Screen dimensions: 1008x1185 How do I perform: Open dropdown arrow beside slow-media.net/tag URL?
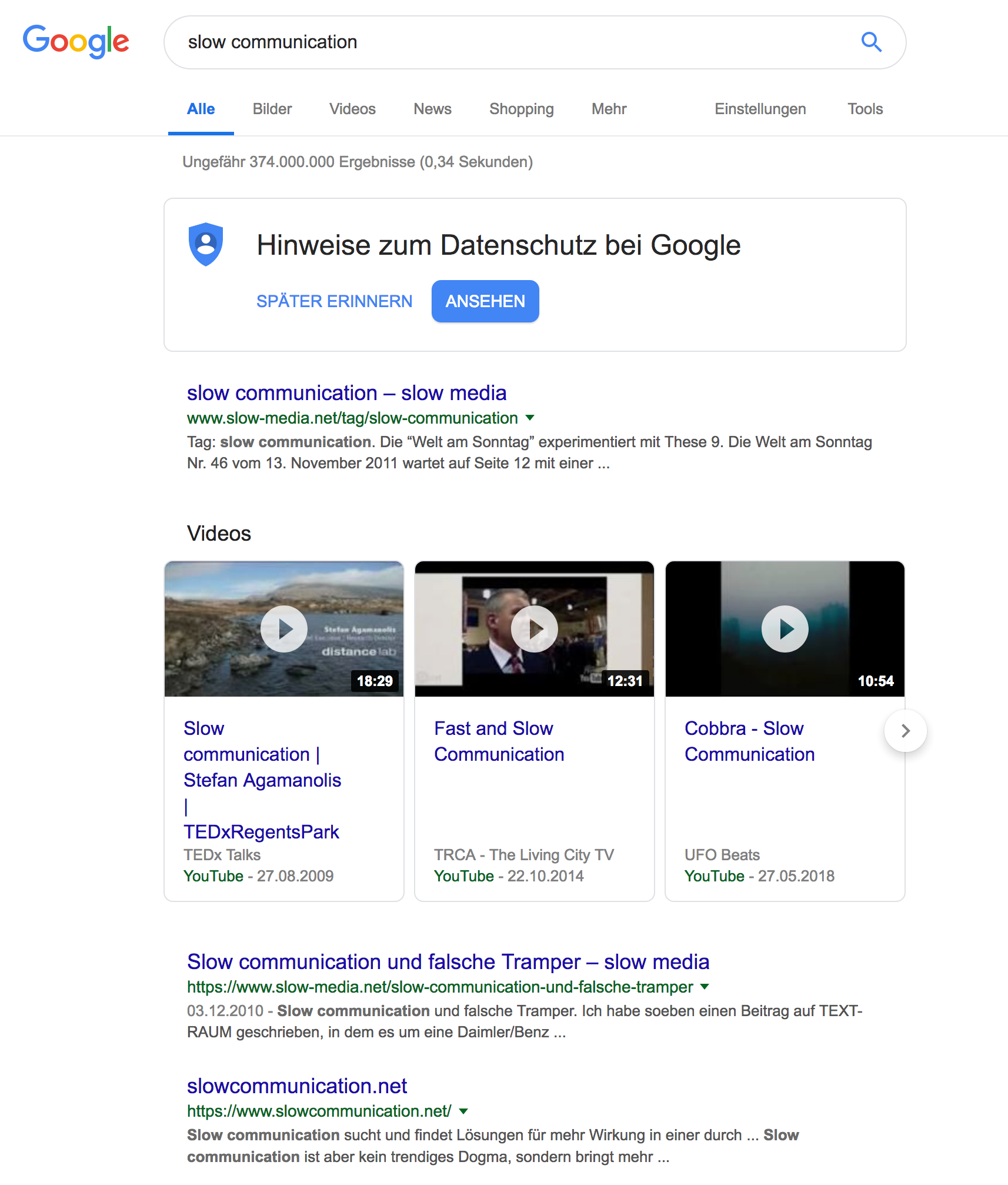point(530,418)
